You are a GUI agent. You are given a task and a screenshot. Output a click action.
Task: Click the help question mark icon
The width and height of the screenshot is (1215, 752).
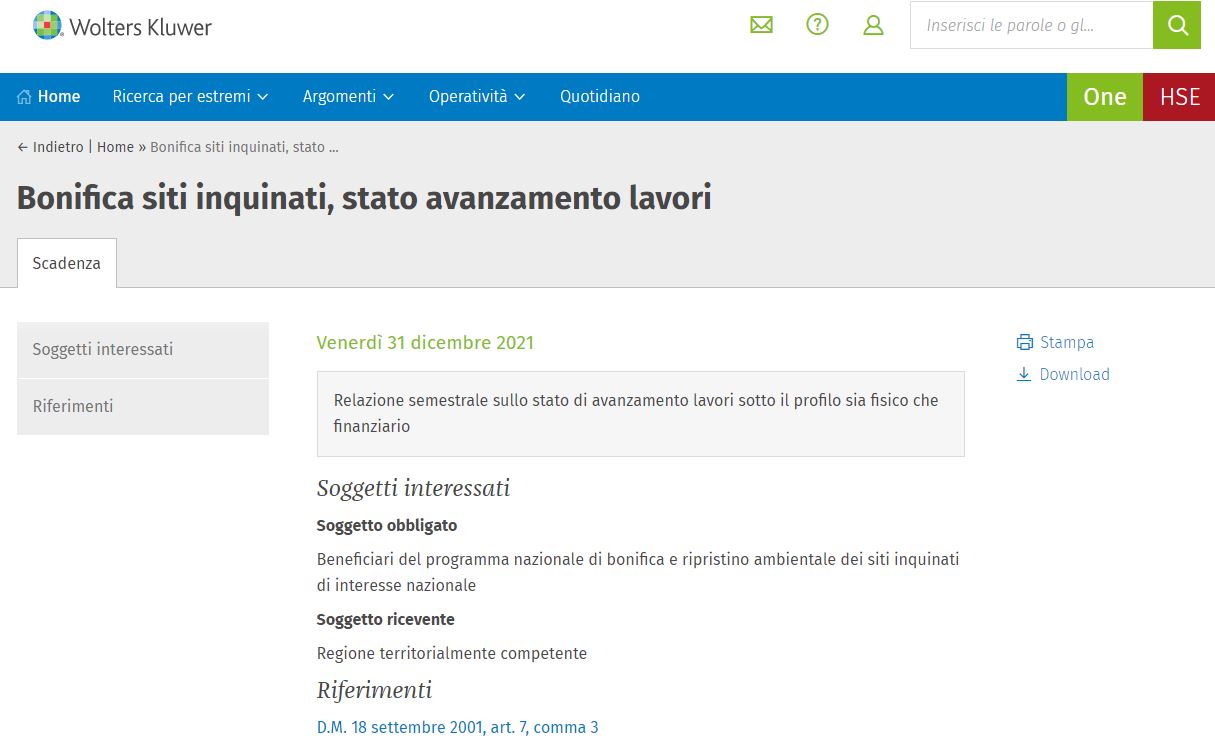point(817,25)
